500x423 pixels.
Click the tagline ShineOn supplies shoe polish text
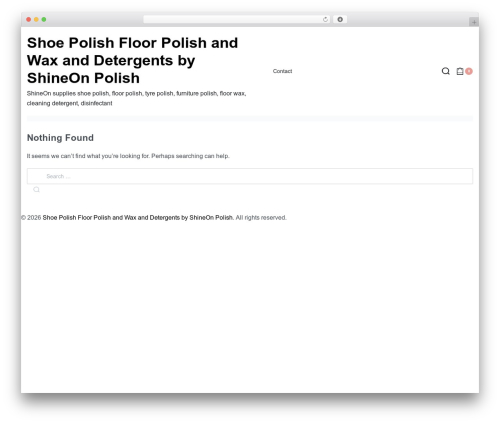coord(136,98)
